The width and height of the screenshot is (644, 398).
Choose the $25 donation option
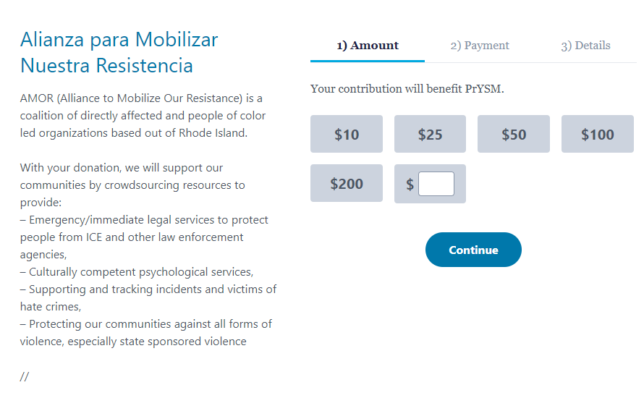pos(430,134)
